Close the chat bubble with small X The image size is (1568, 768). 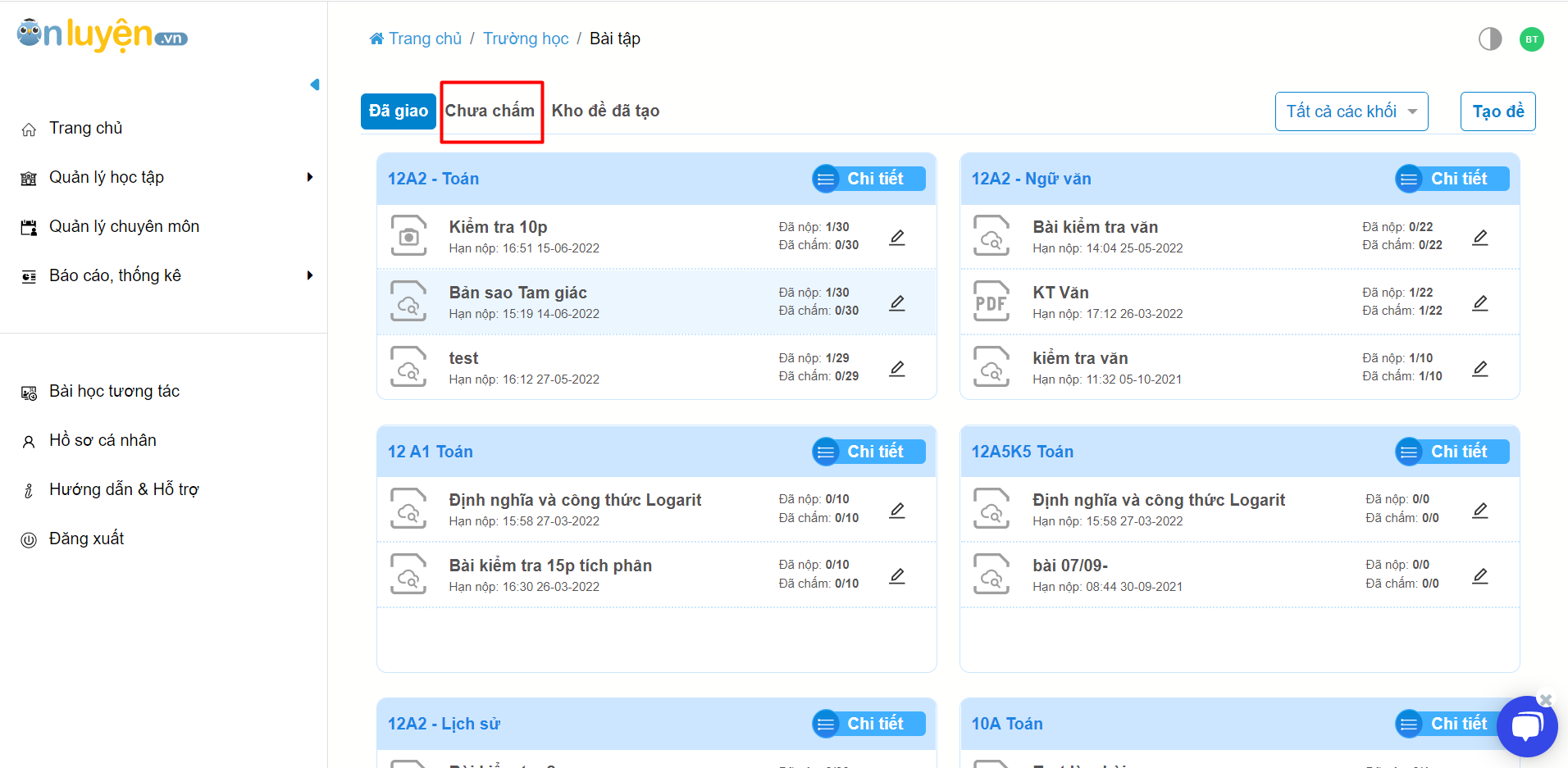click(1546, 700)
